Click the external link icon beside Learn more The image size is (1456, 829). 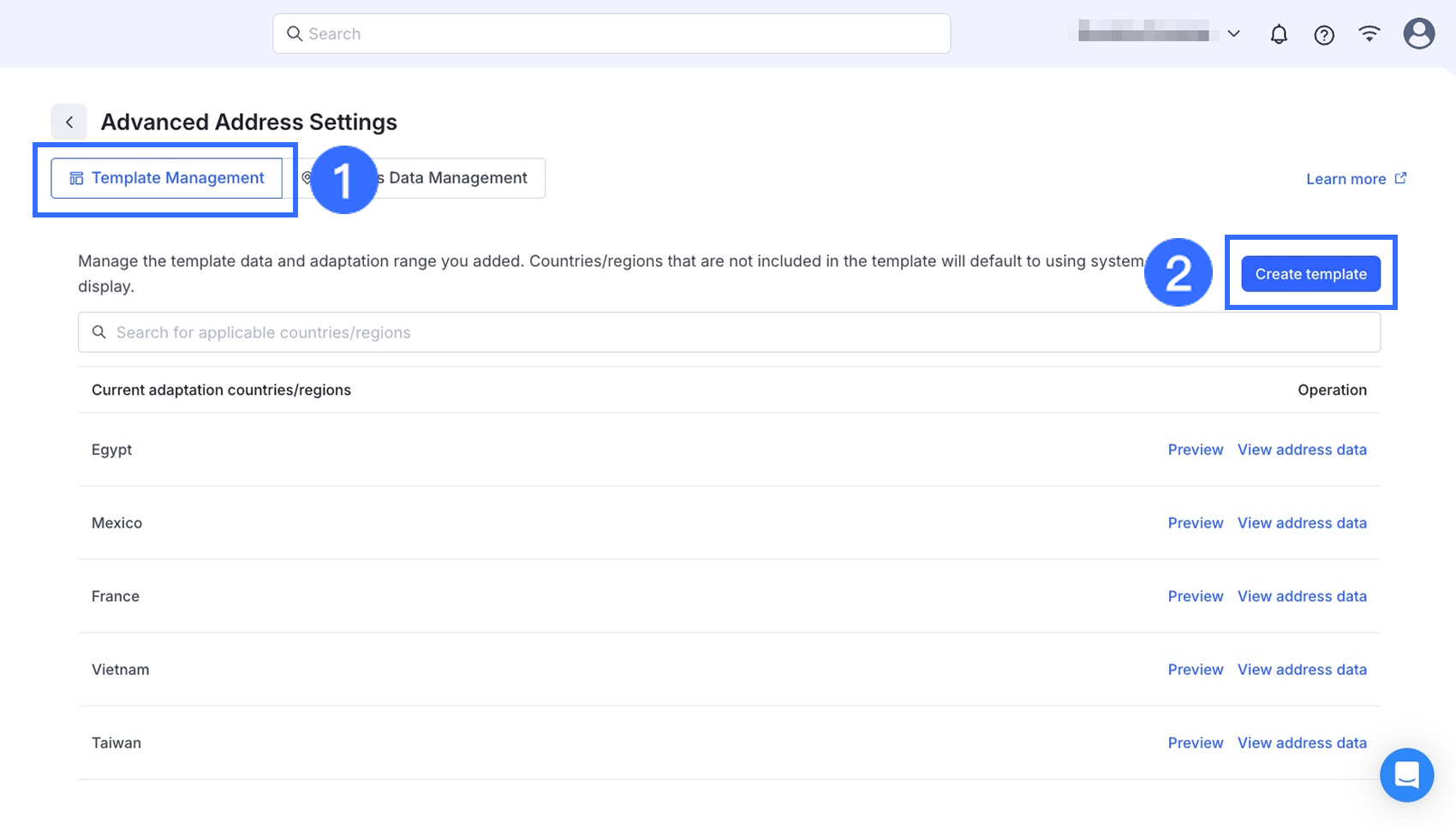point(1401,178)
